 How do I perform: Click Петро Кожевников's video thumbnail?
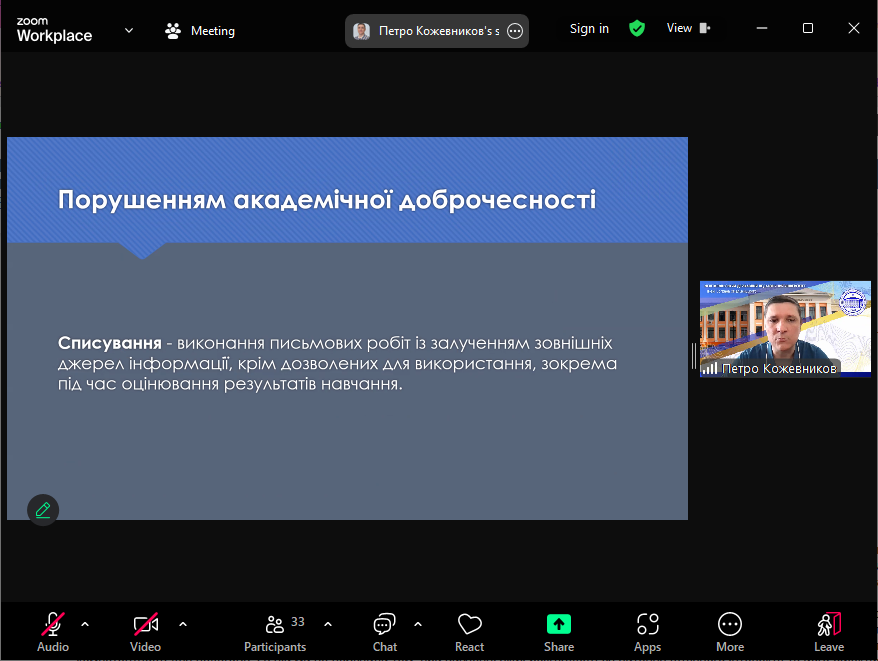click(784, 328)
